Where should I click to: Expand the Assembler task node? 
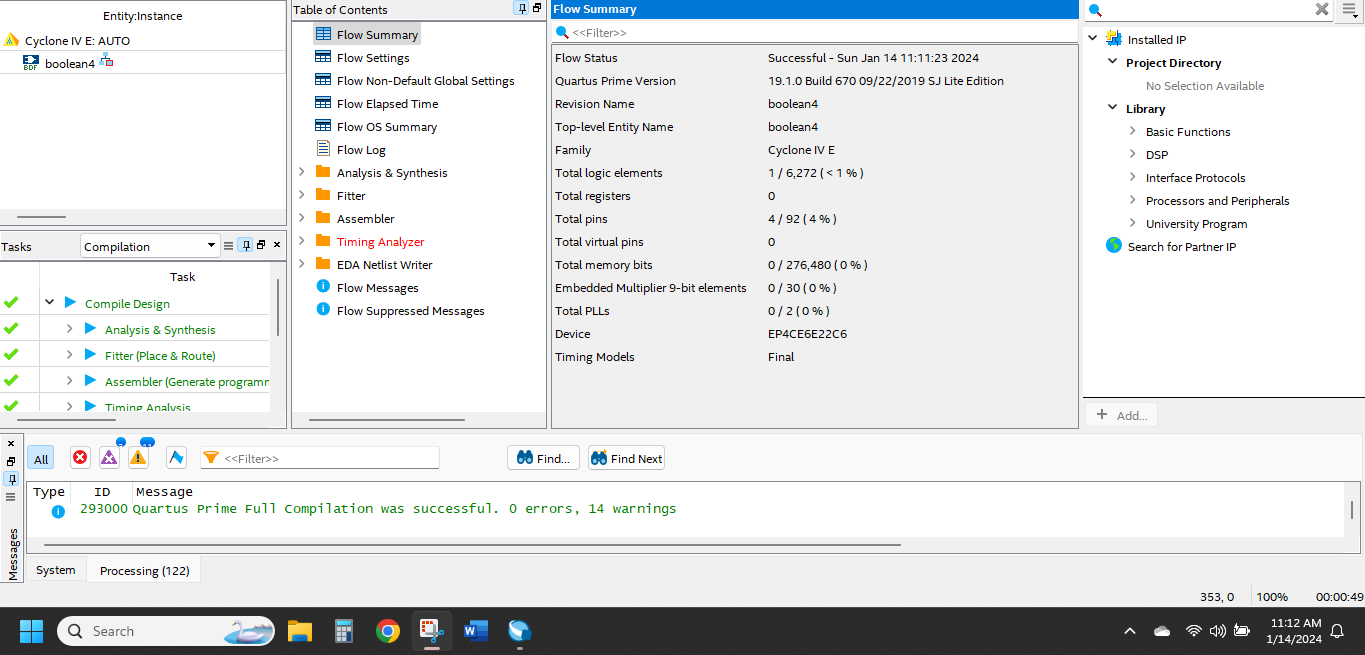click(69, 380)
